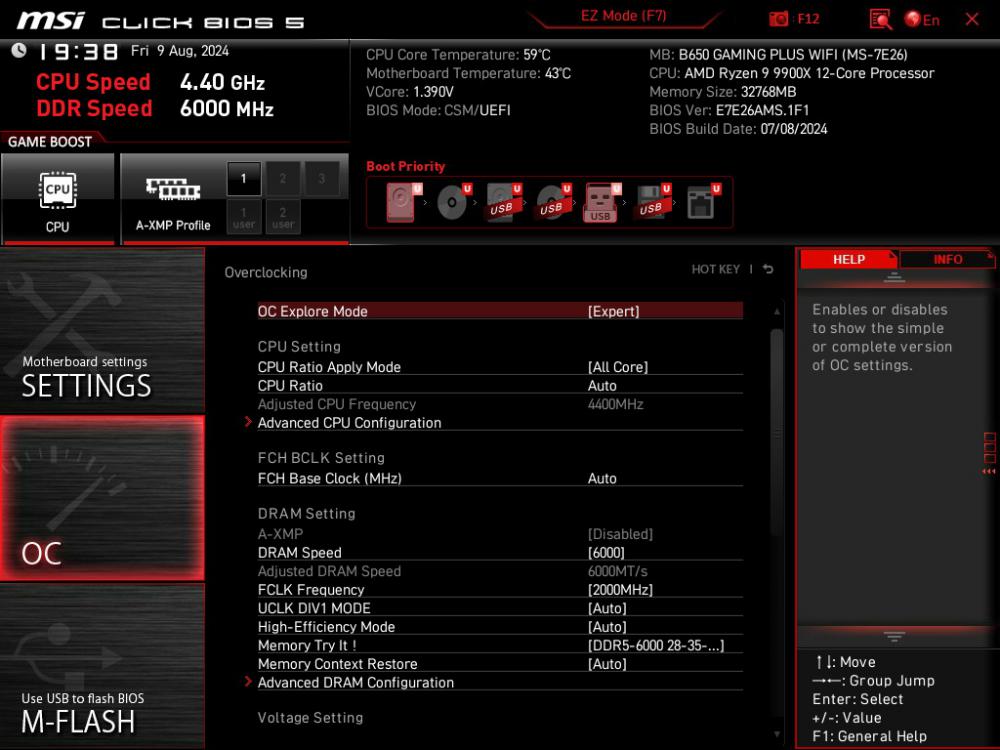Screen dimensions: 1000x750
Task: Open the SETTINGS motherboard section
Action: tap(102, 330)
